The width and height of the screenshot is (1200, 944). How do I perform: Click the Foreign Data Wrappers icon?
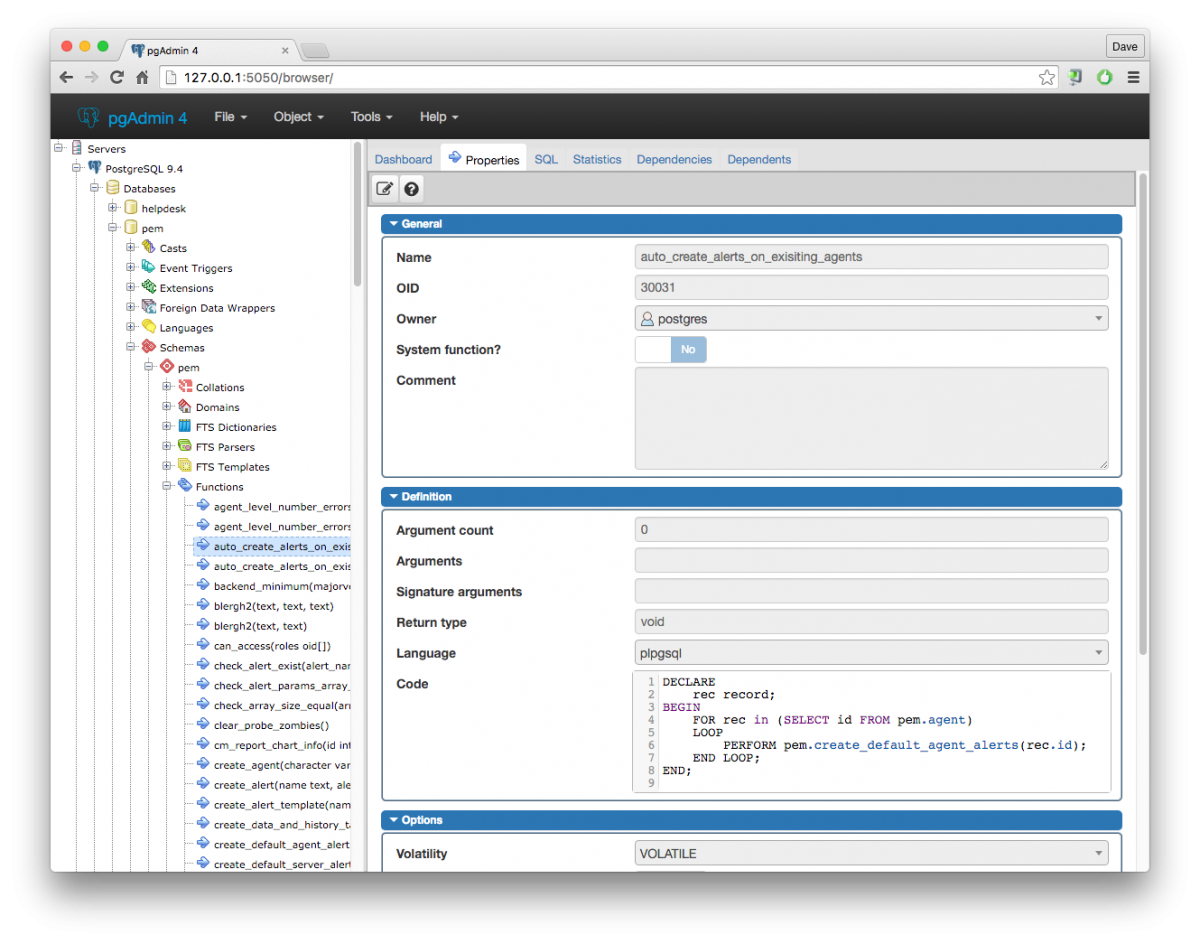click(149, 307)
